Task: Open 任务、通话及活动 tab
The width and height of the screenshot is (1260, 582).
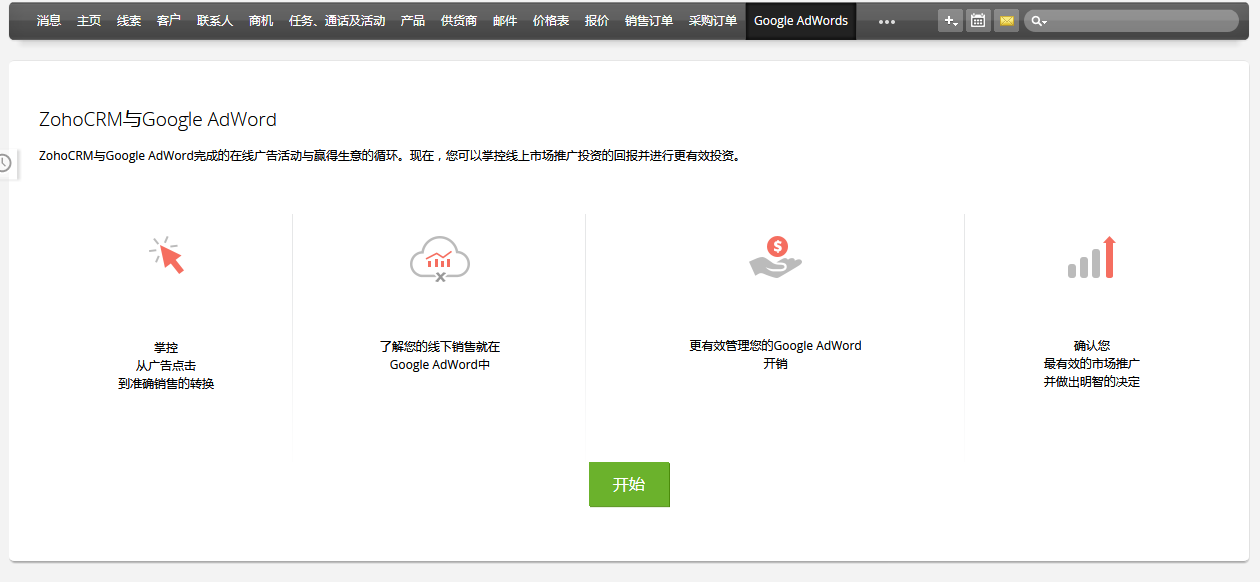Action: point(337,20)
